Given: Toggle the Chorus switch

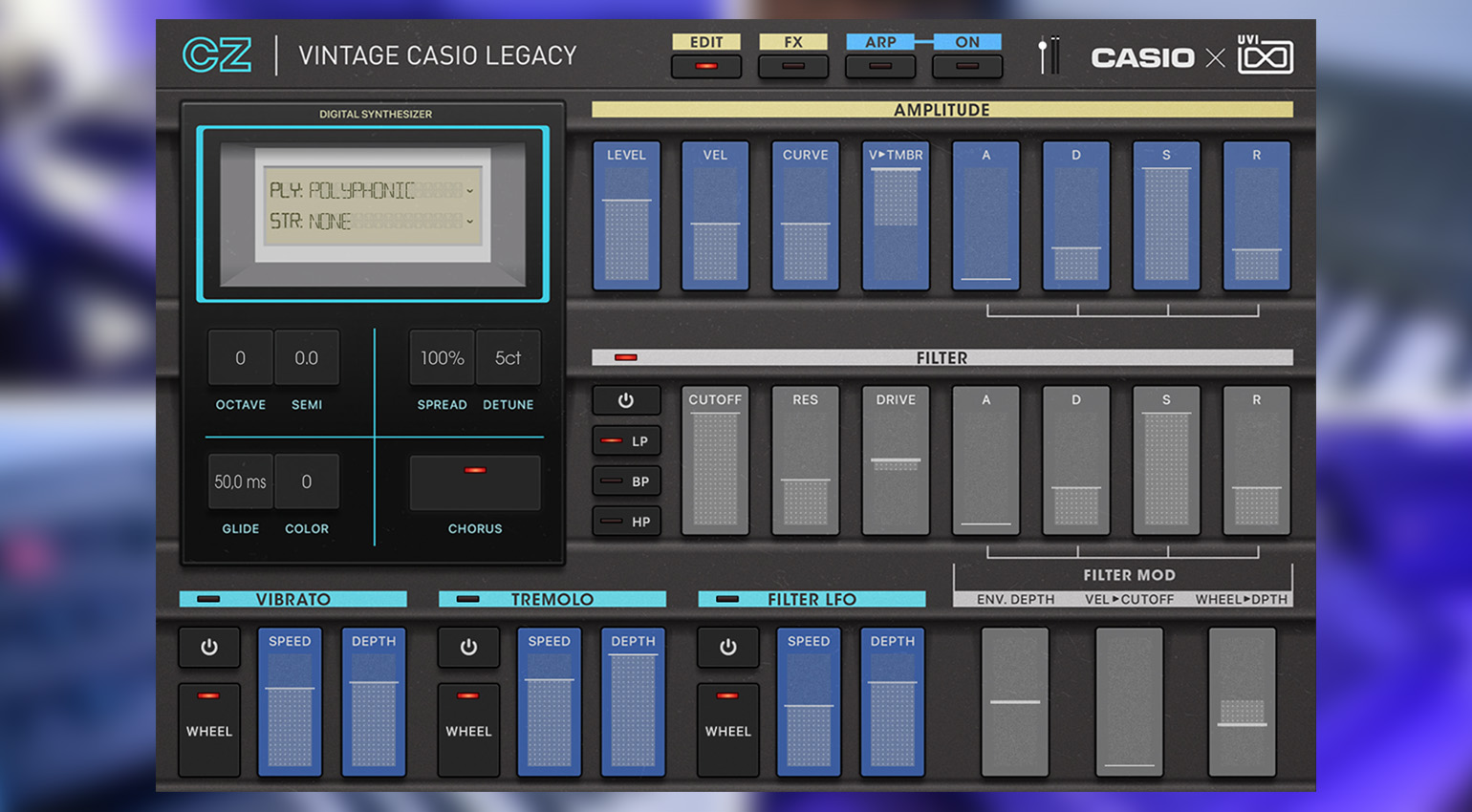Looking at the screenshot, I should 475,482.
